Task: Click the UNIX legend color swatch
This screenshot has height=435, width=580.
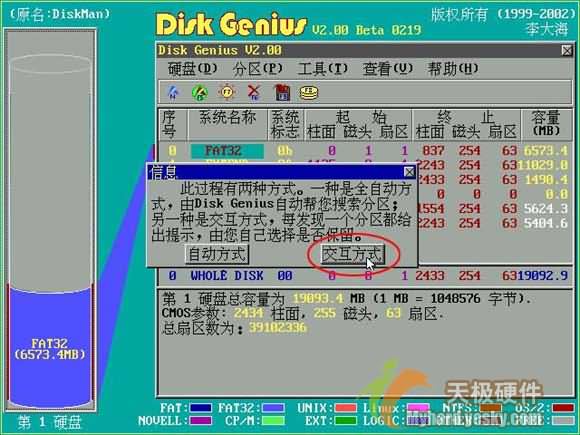Action: [x=345, y=408]
